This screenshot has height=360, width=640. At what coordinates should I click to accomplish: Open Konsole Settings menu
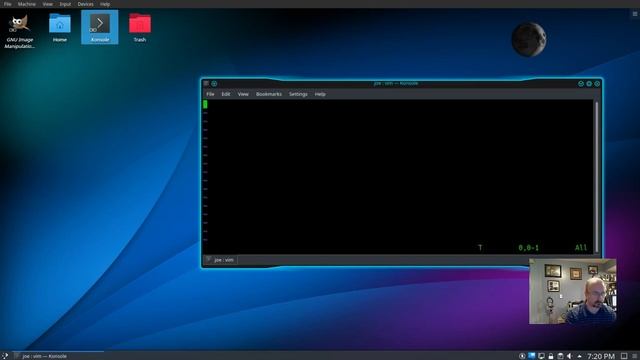298,94
